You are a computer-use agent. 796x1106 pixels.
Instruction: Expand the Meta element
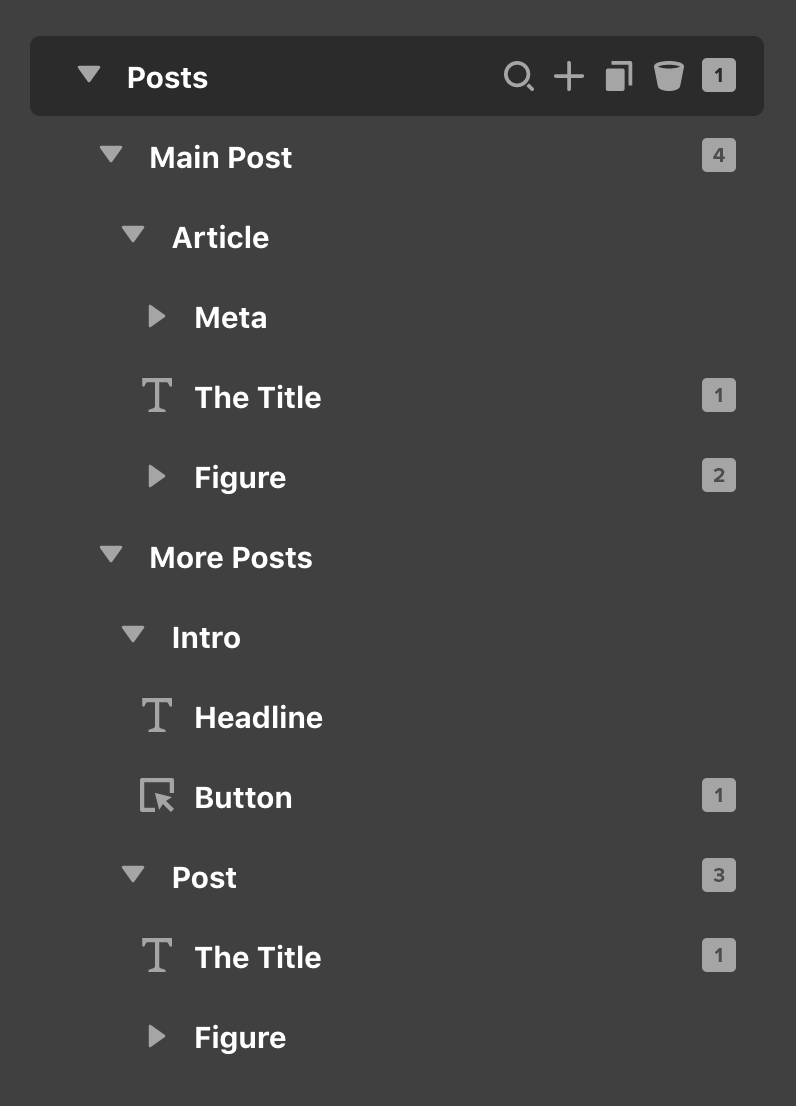click(x=157, y=316)
